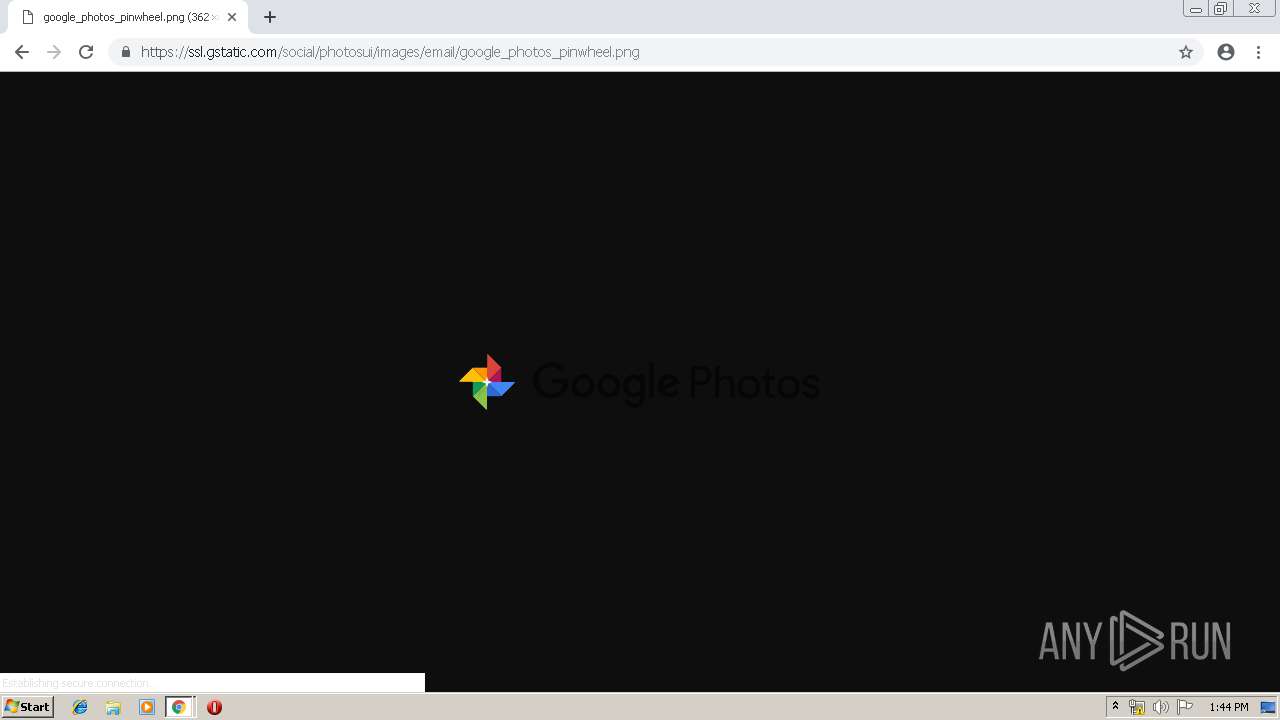The width and height of the screenshot is (1280, 720).
Task: Minimize the Chrome window
Action: coord(1195,9)
